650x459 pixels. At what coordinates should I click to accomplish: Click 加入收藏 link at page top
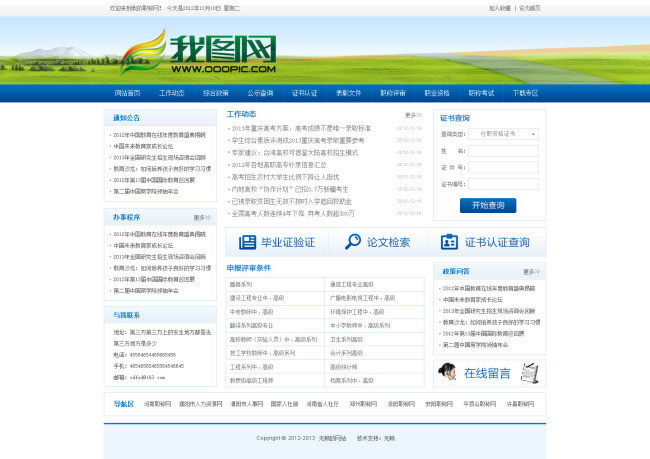[500, 8]
